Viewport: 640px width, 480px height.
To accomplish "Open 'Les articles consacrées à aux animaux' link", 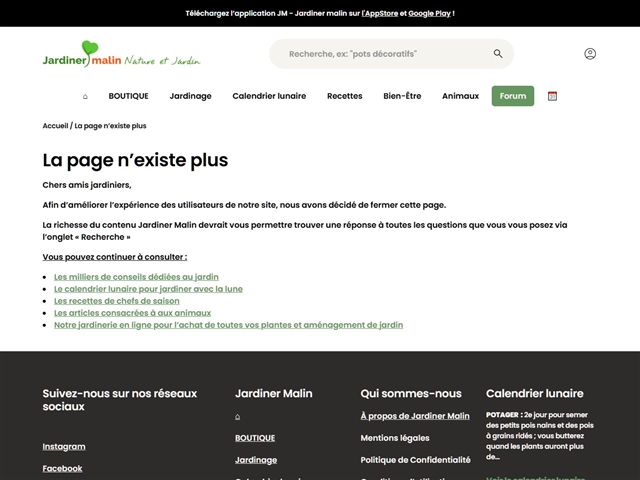I will click(133, 313).
